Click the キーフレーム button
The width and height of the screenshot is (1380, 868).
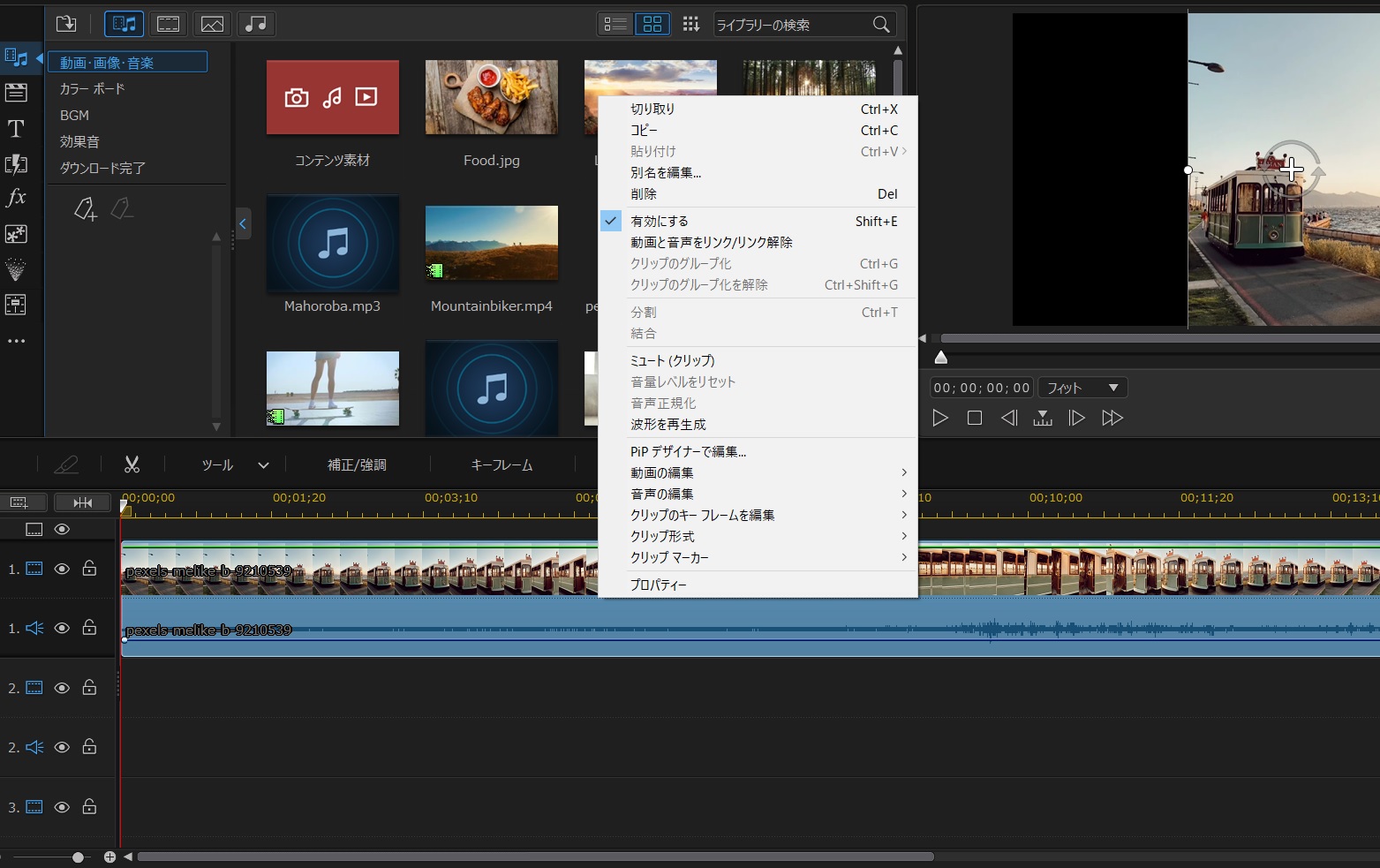501,464
